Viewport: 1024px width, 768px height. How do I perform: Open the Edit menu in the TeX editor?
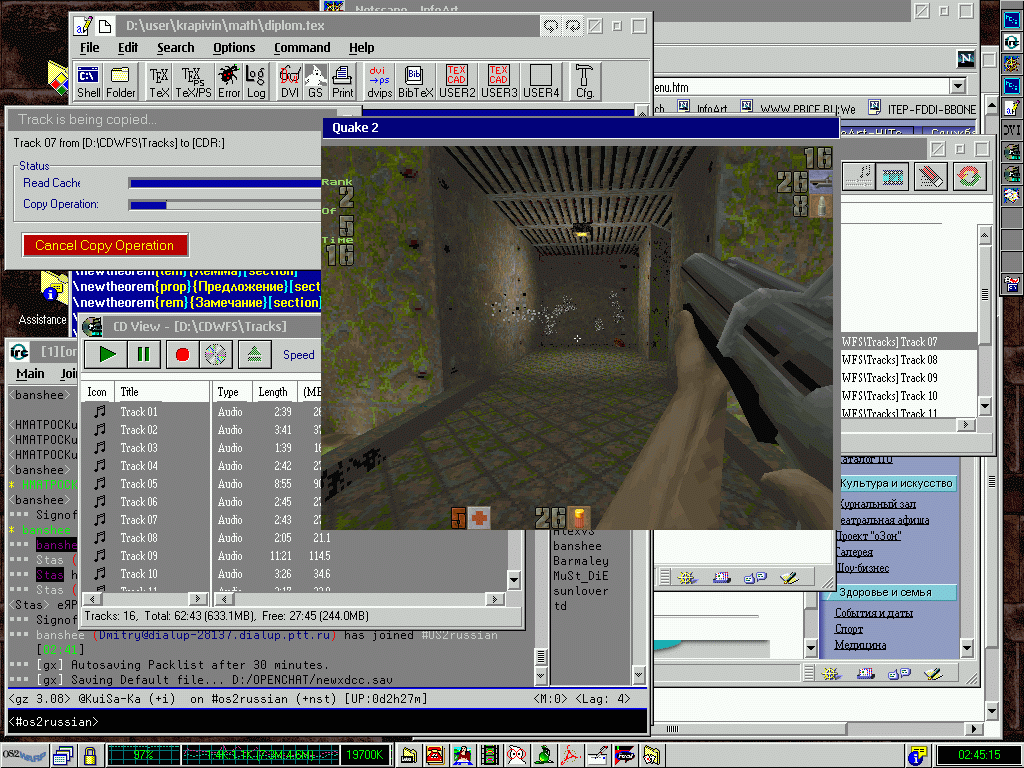128,48
